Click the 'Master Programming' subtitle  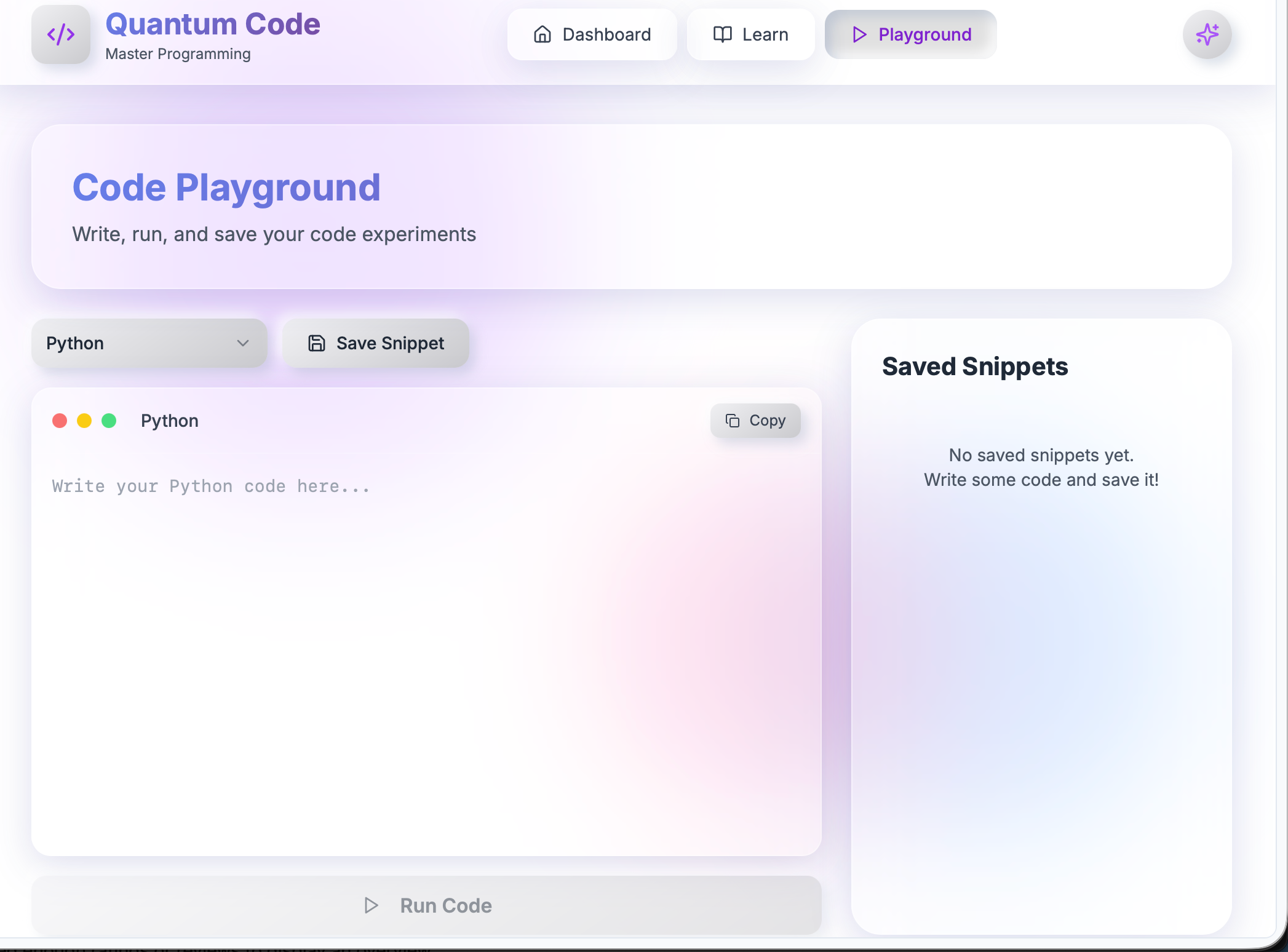tap(178, 54)
